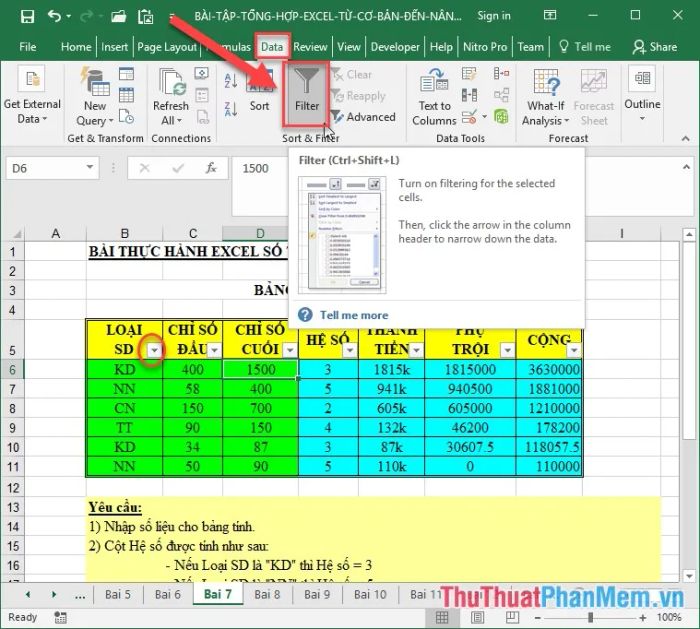Click the macro record icon in status bar

[x=60, y=618]
